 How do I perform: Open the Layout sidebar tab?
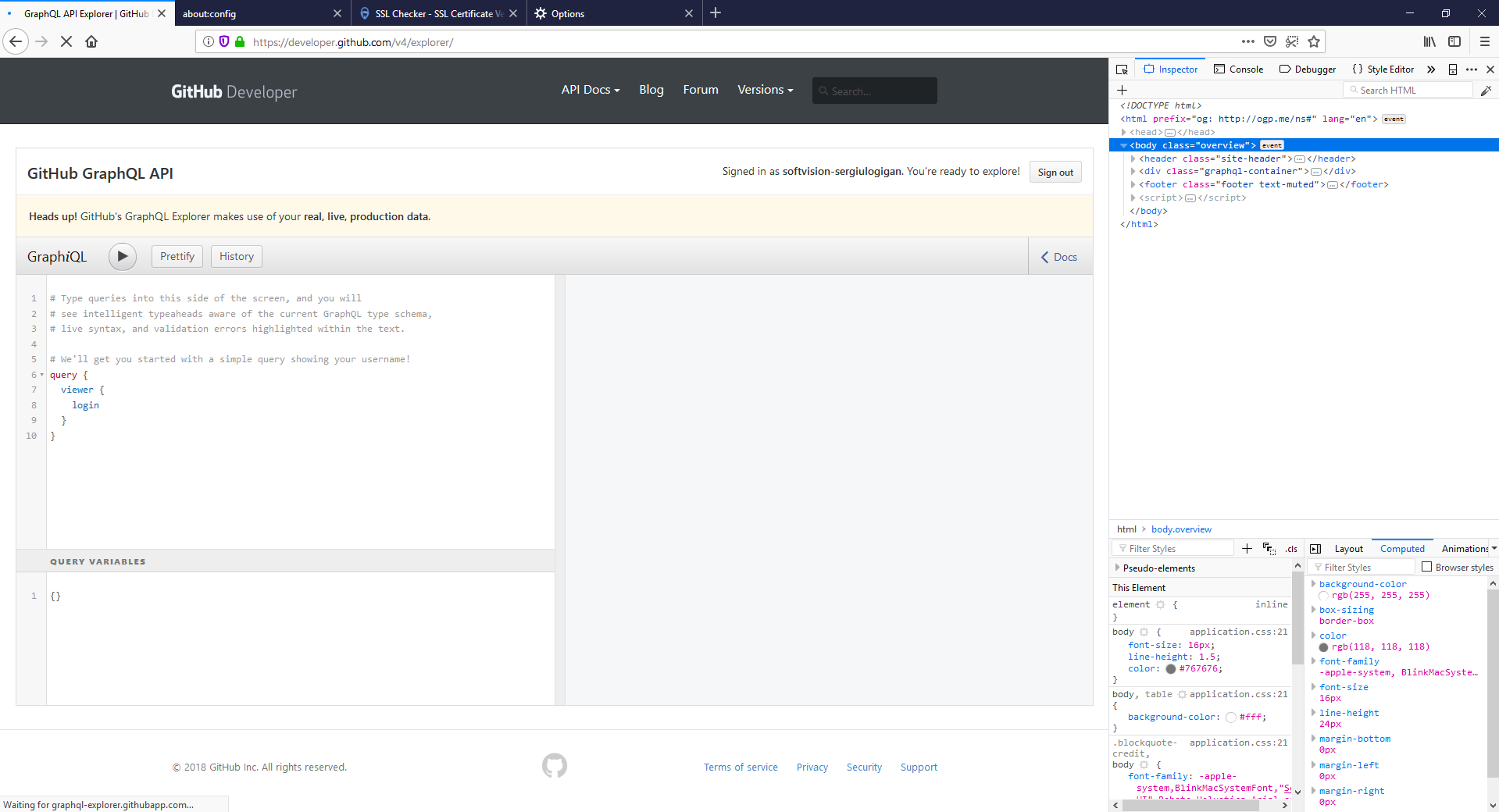pyautogui.click(x=1348, y=549)
